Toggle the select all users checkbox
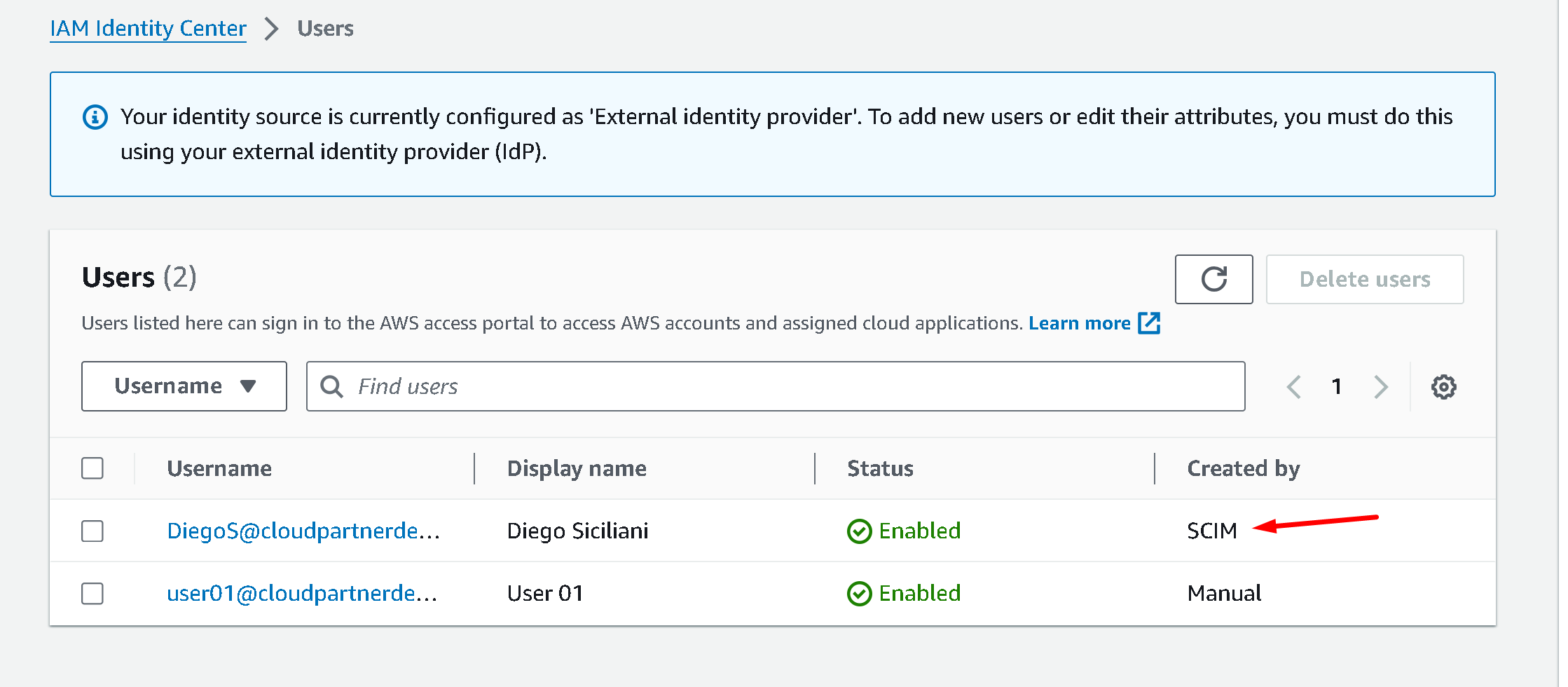The height and width of the screenshot is (687, 1568). pyautogui.click(x=92, y=468)
